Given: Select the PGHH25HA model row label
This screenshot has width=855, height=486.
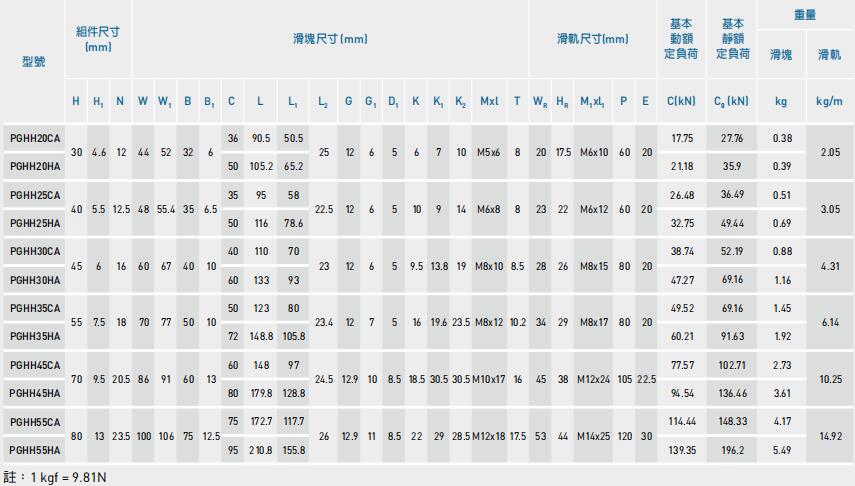Looking at the screenshot, I should click(x=34, y=223).
